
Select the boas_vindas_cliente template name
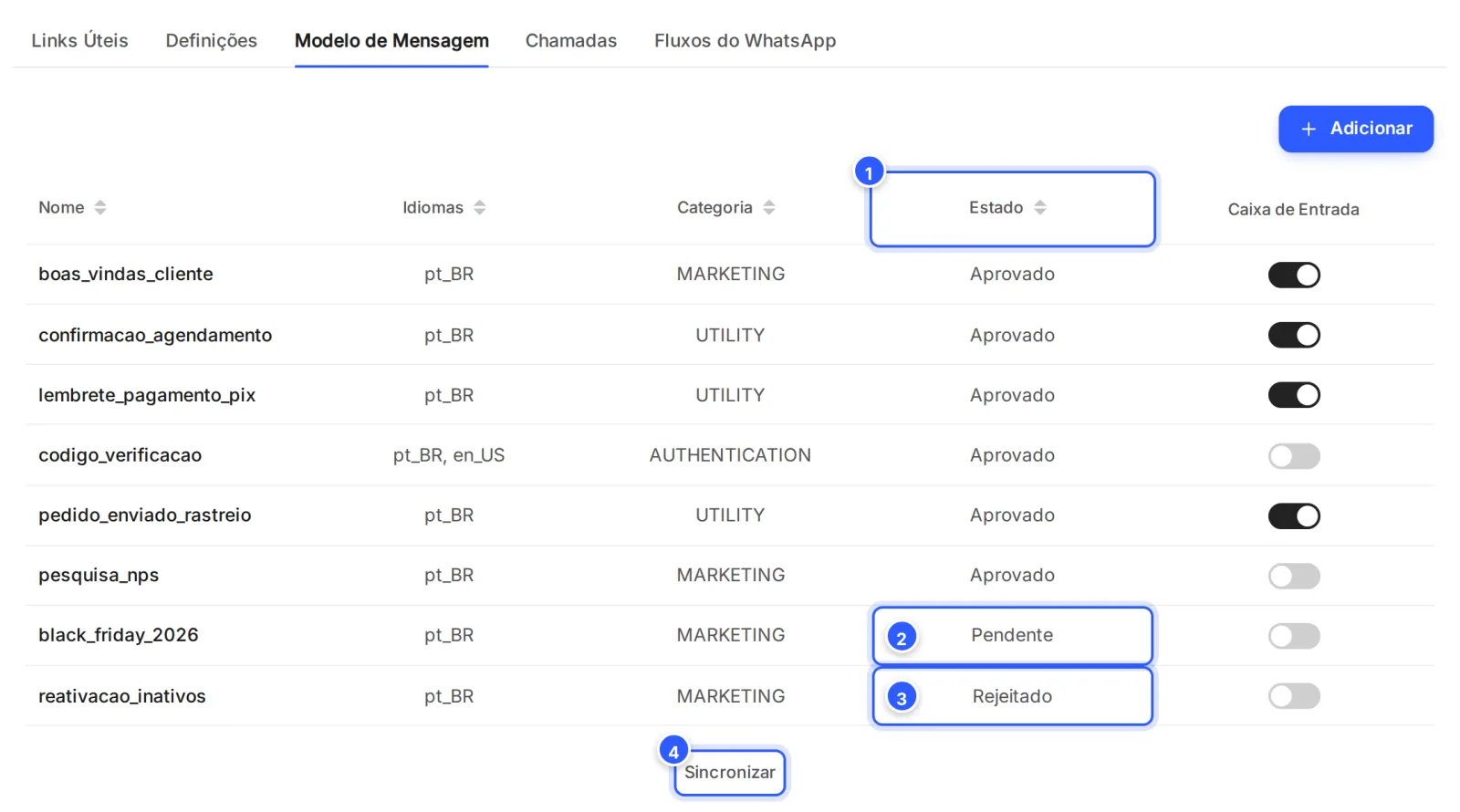(126, 275)
